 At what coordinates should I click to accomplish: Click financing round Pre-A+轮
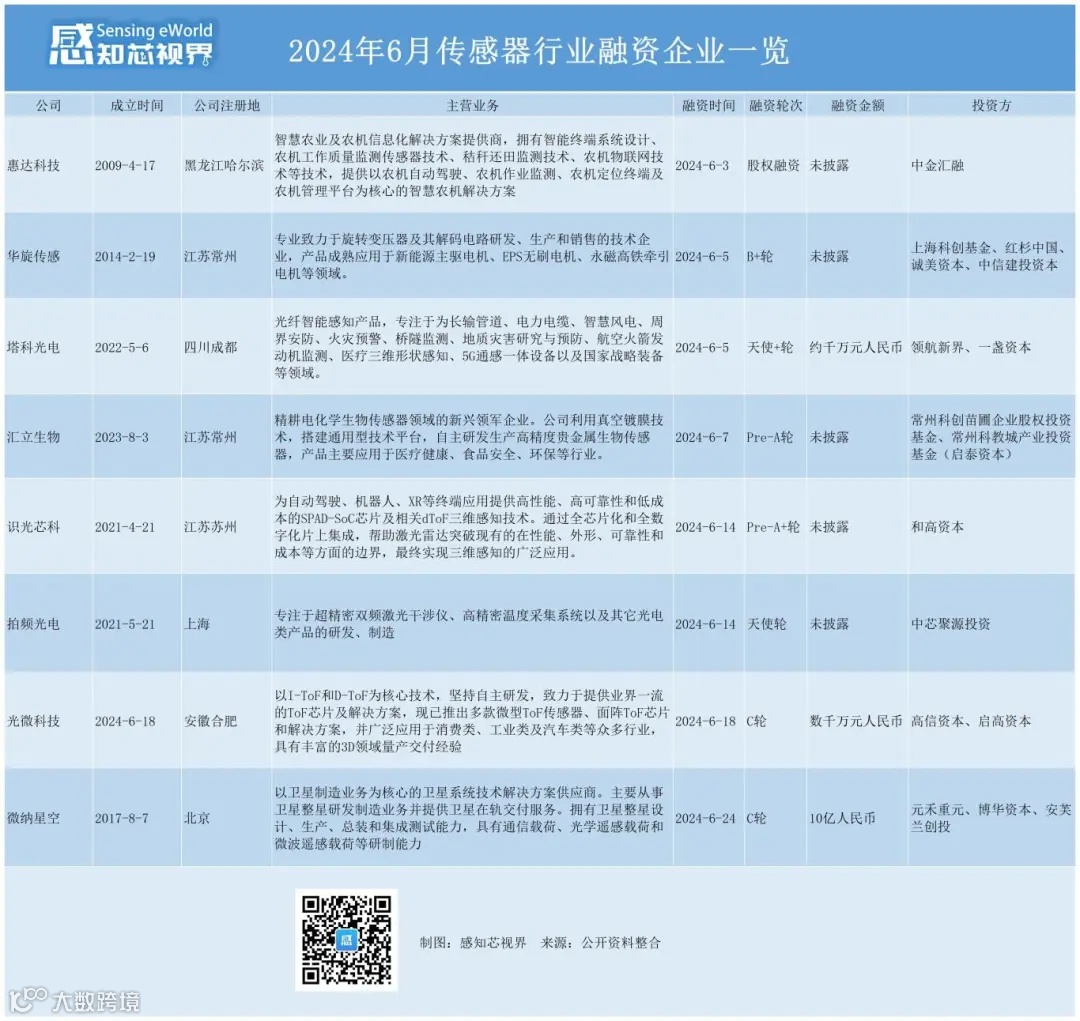(773, 527)
